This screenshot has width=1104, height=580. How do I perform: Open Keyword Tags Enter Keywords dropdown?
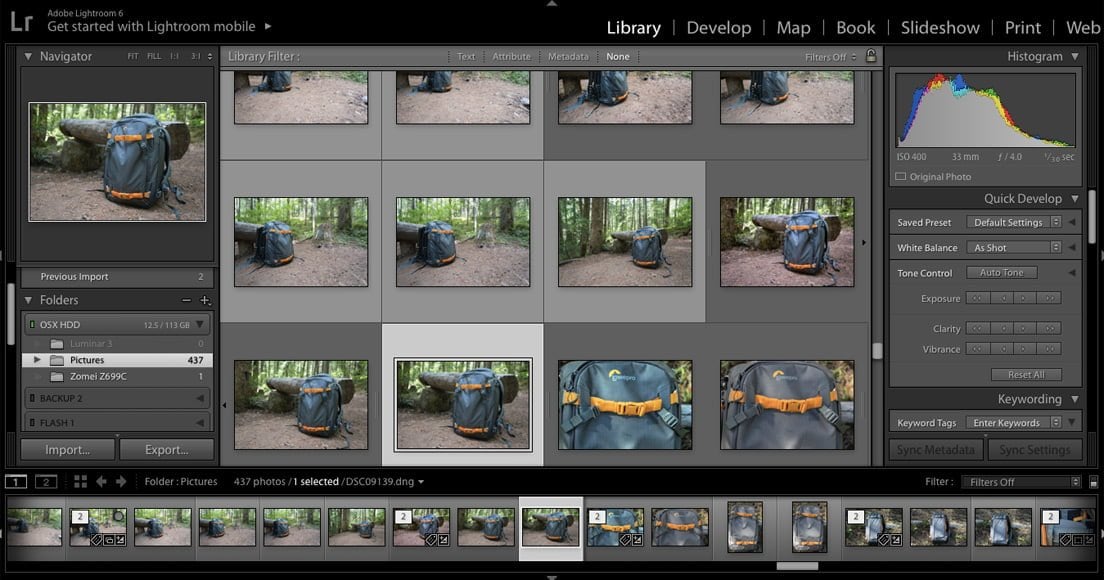1014,423
